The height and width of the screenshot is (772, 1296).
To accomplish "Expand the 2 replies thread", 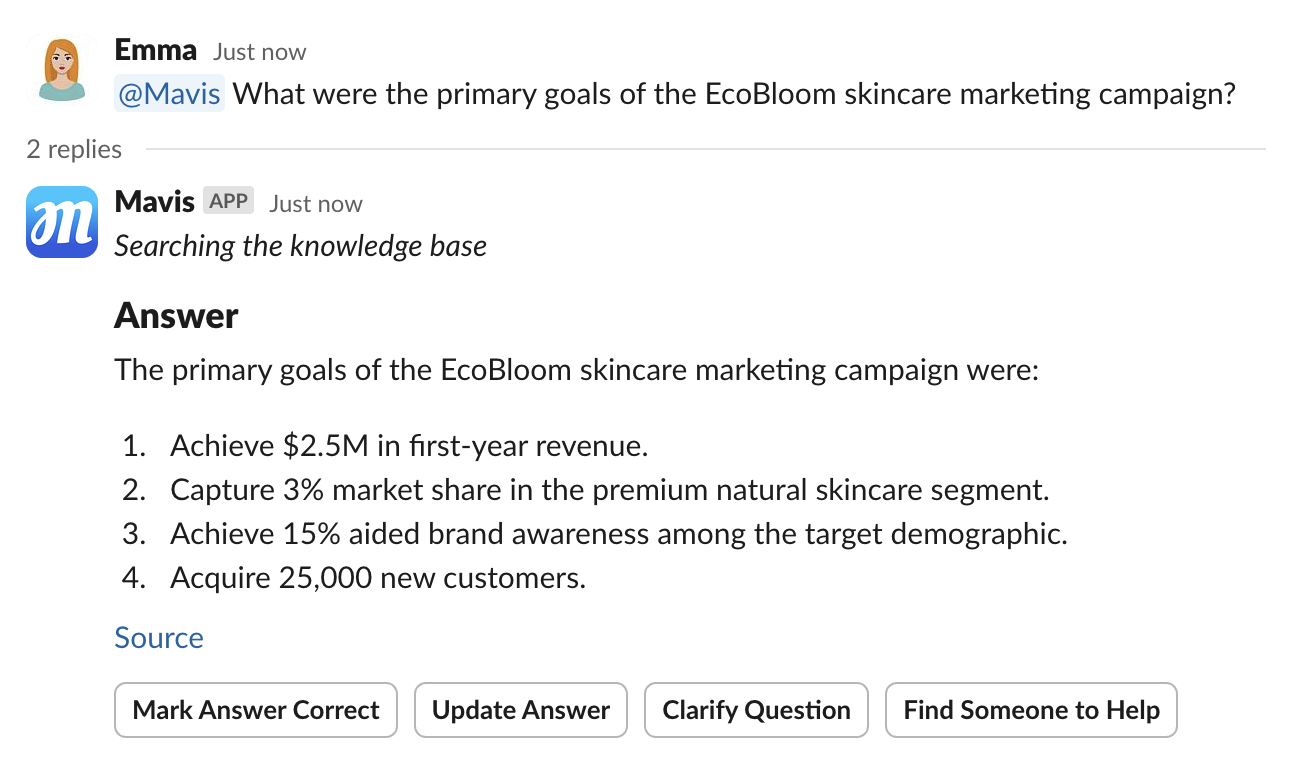I will click(x=73, y=149).
